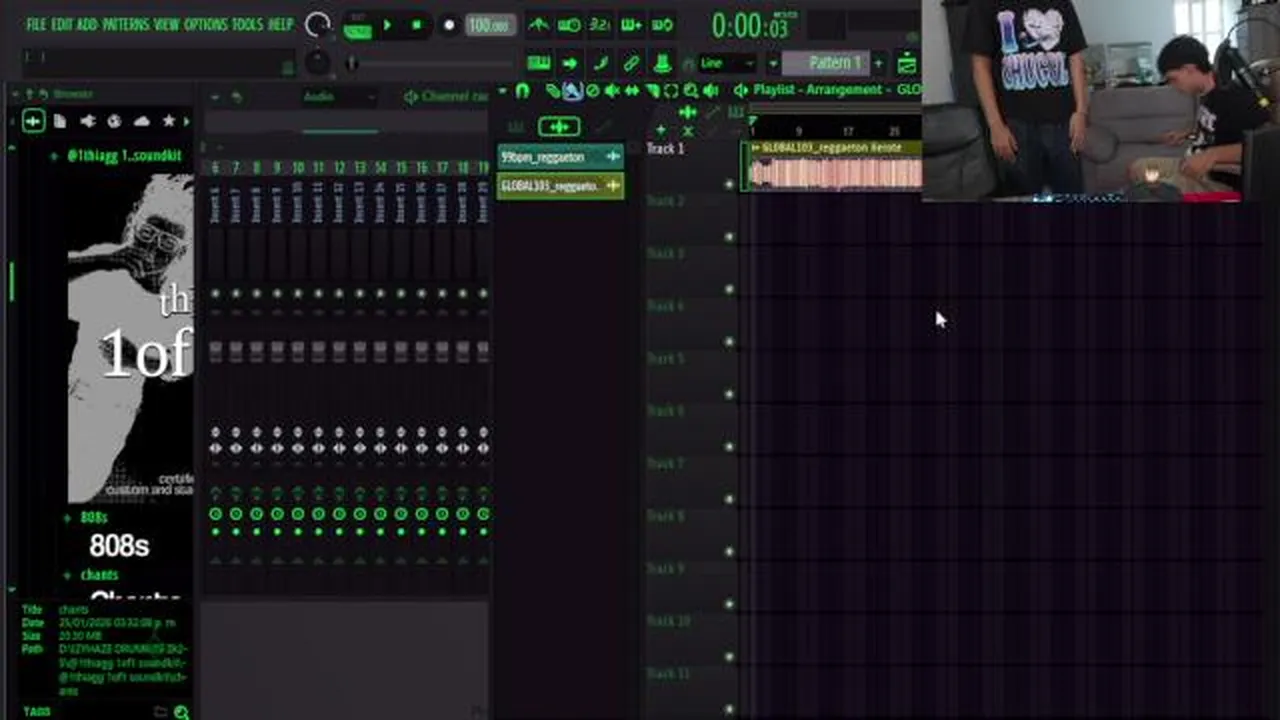Expand the chants folder in browser
This screenshot has width=1280, height=720.
tap(67, 575)
